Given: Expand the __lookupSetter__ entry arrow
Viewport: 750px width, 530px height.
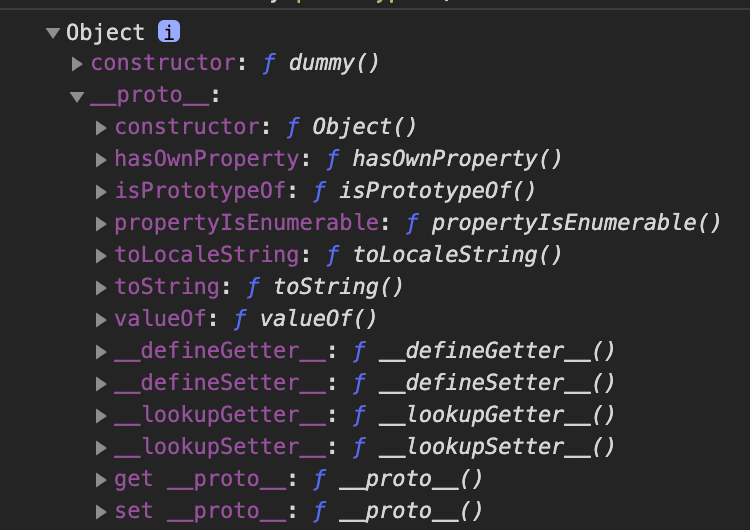Looking at the screenshot, I should click(x=101, y=448).
